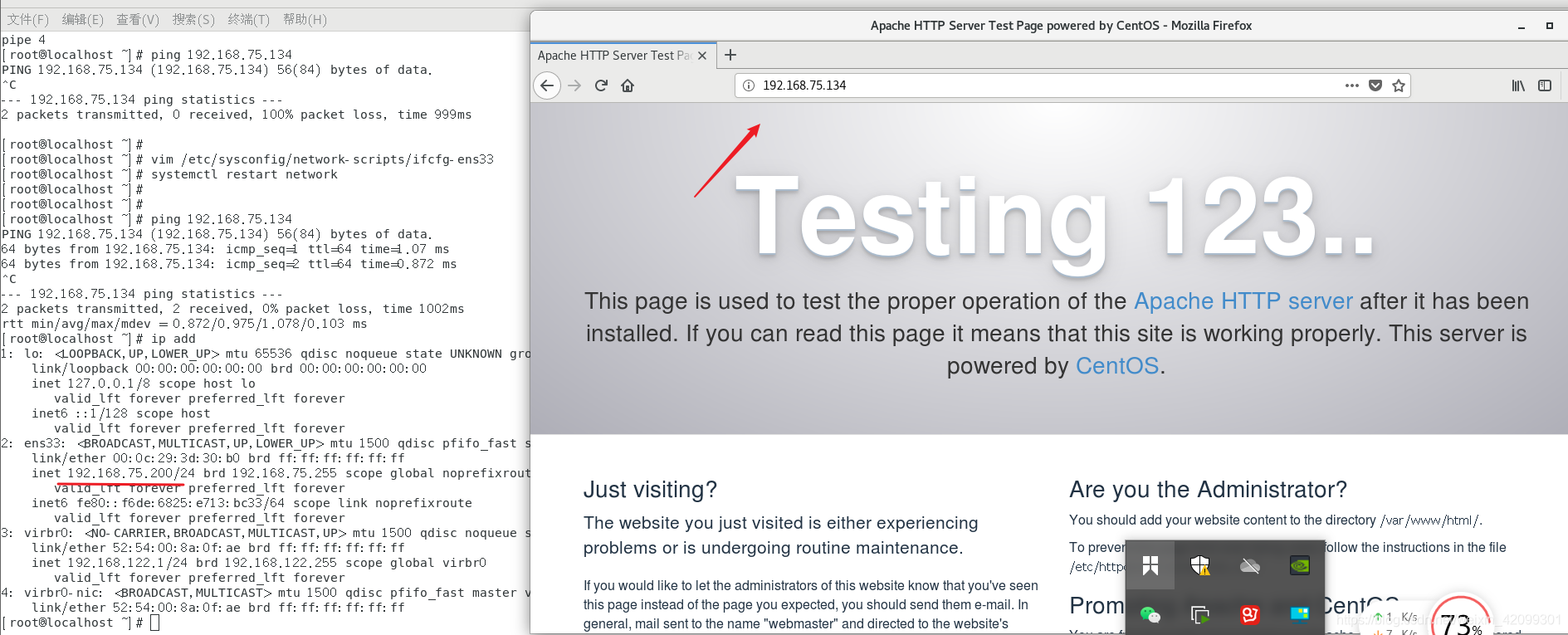Viewport: 1568px width, 635px height.
Task: Open the terminal 帮助(H) menu
Action: pos(305,19)
